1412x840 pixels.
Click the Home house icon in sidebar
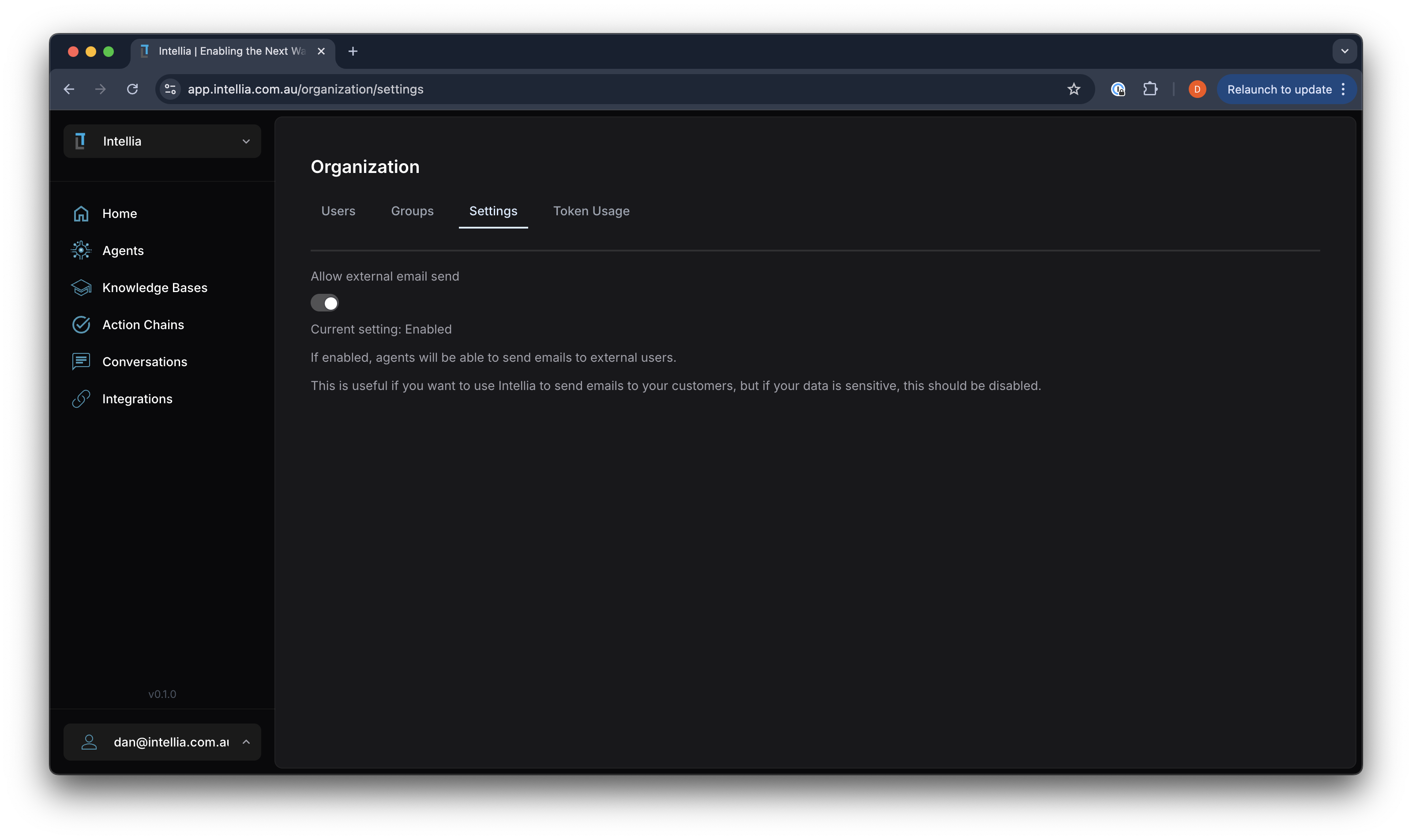[81, 214]
